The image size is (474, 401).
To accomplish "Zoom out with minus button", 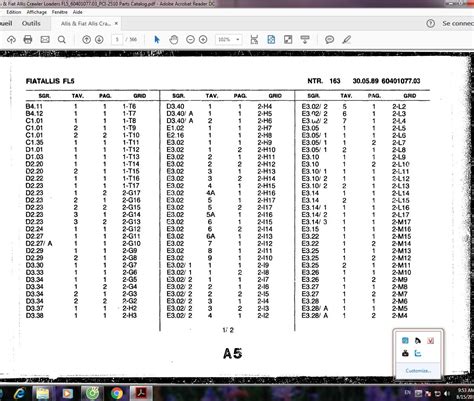I will [190, 40].
